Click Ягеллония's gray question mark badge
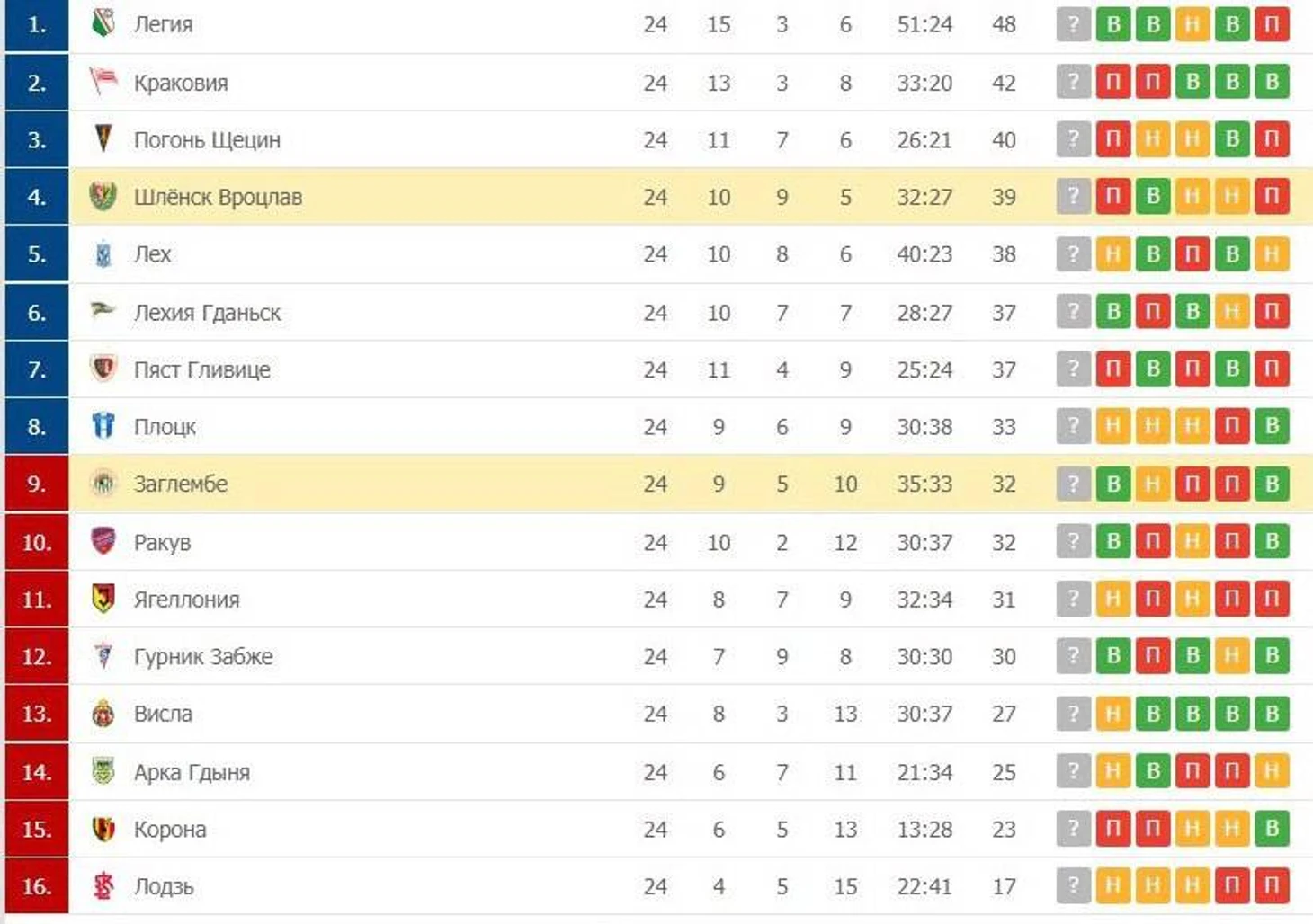The image size is (1313, 924). coord(1073,599)
